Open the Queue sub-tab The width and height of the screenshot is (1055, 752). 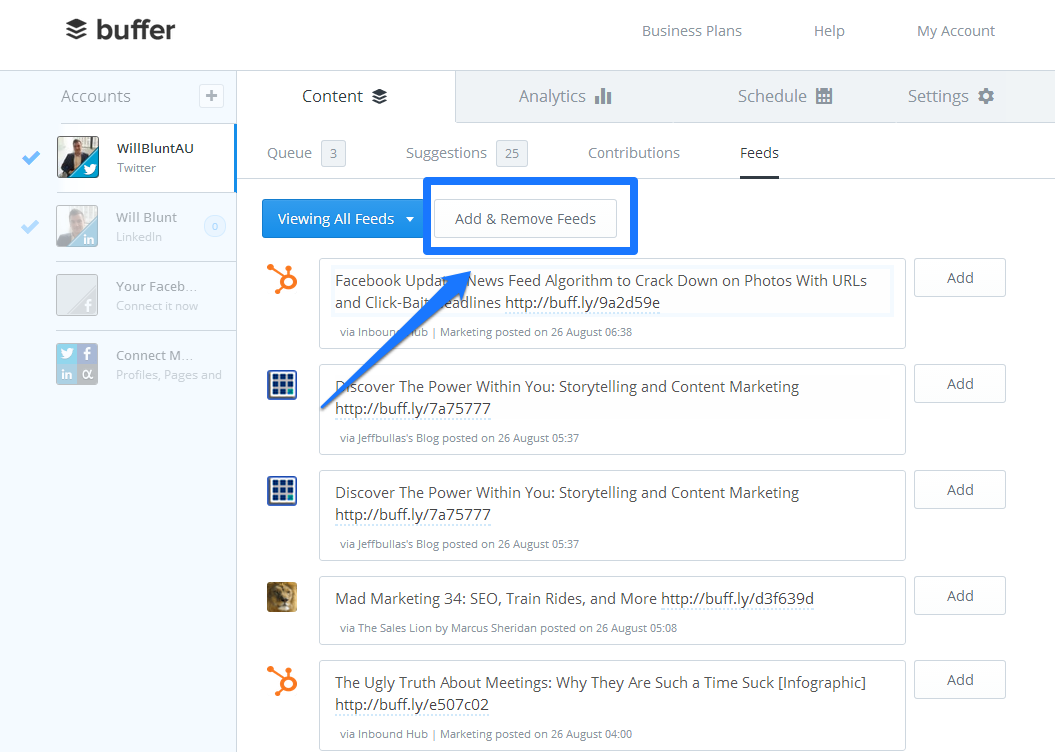pos(289,153)
